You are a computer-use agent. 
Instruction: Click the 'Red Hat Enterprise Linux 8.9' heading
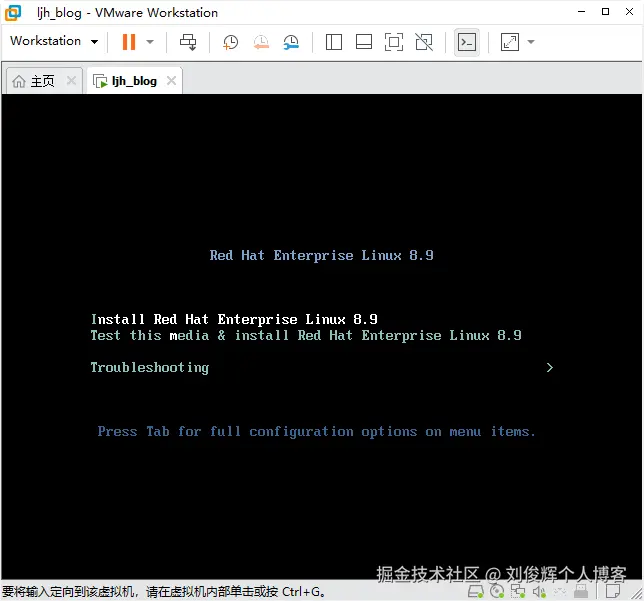(x=322, y=256)
